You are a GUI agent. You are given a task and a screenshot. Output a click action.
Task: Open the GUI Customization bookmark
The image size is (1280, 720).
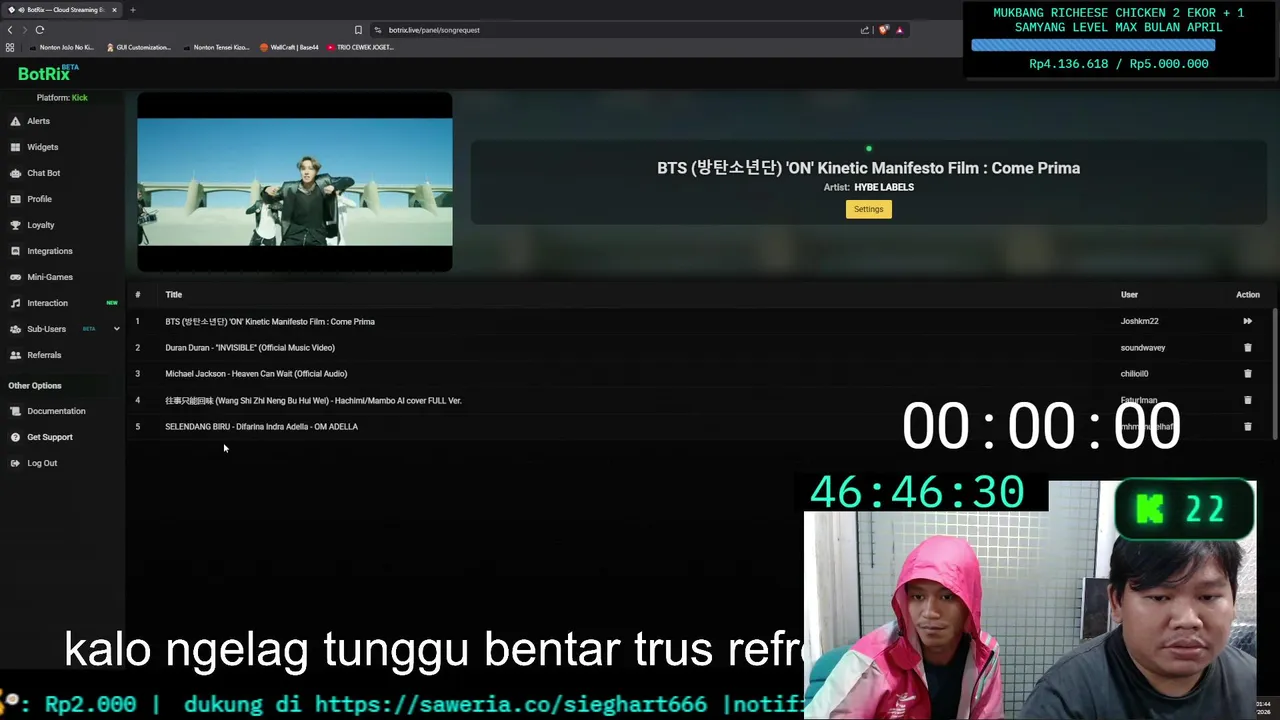pyautogui.click(x=138, y=47)
